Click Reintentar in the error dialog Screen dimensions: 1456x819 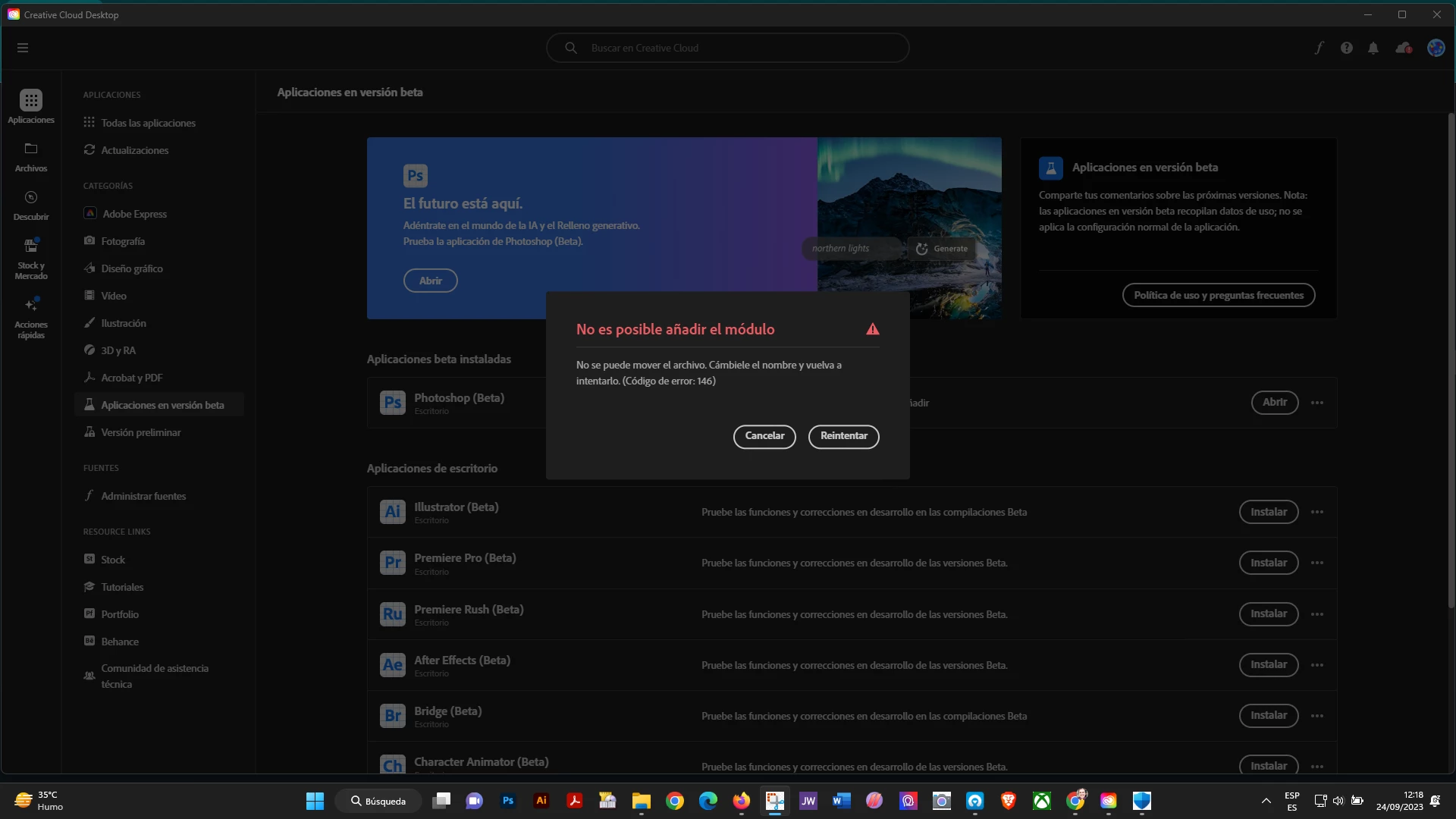[x=843, y=436]
